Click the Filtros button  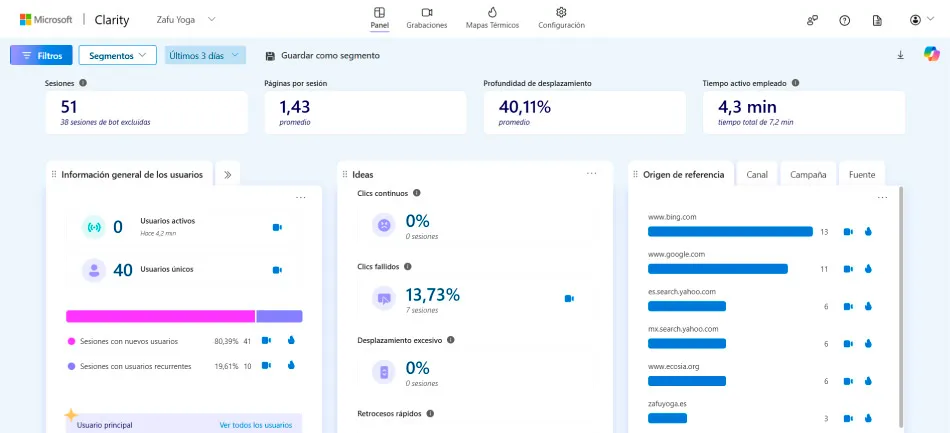(41, 55)
